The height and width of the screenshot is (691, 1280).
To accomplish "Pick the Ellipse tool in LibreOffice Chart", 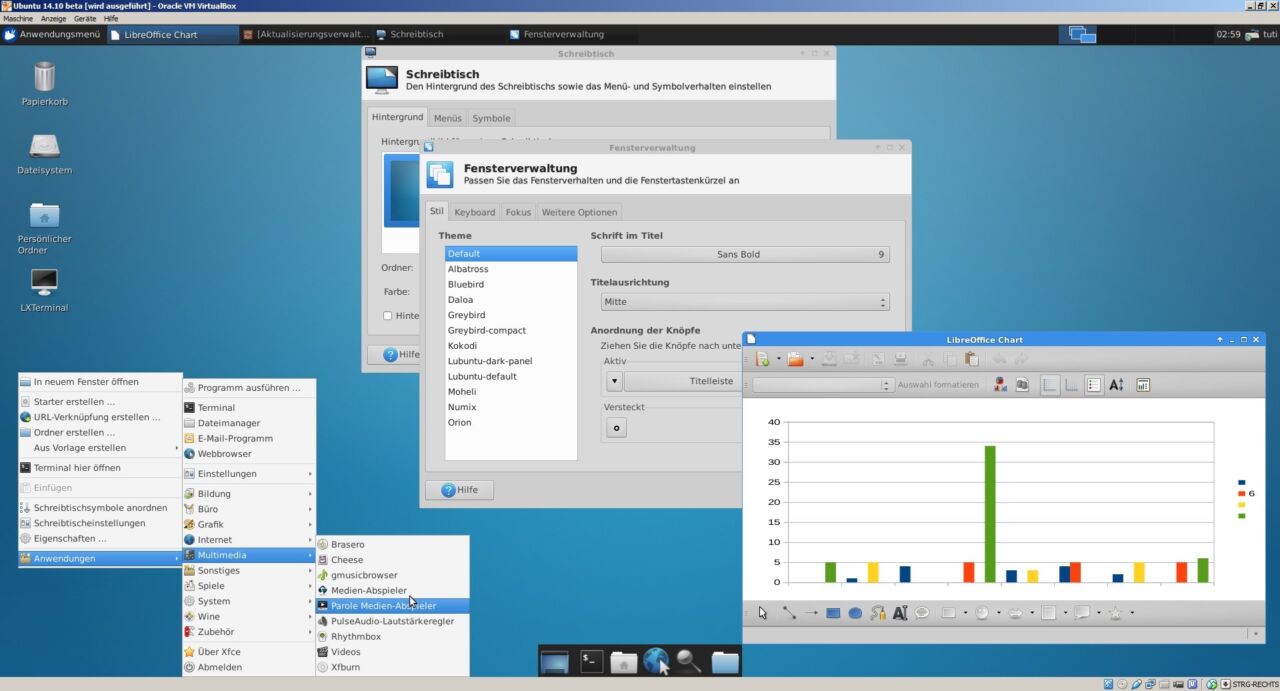I will [x=853, y=612].
